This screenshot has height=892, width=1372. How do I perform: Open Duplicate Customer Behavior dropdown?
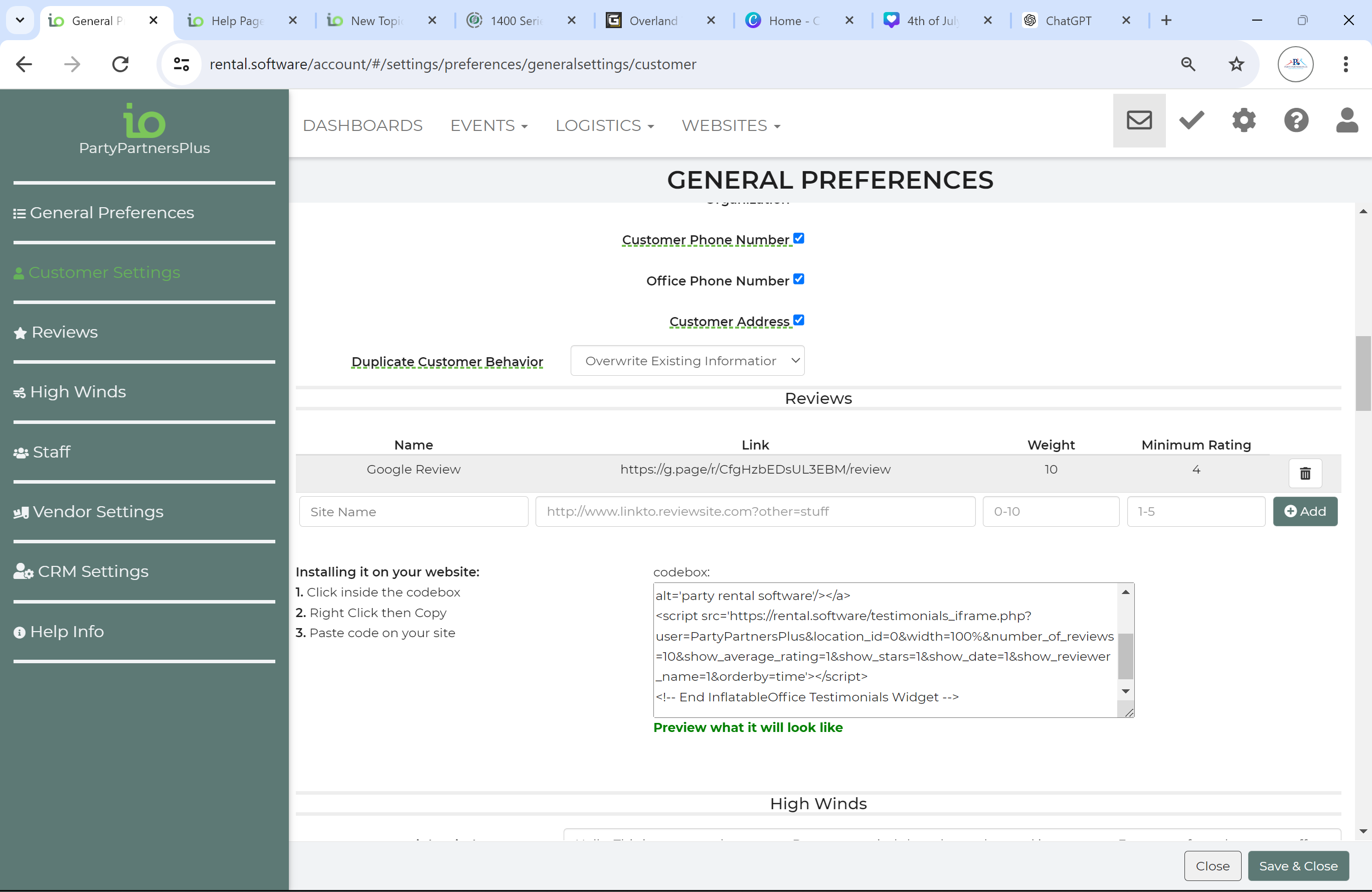[687, 361]
